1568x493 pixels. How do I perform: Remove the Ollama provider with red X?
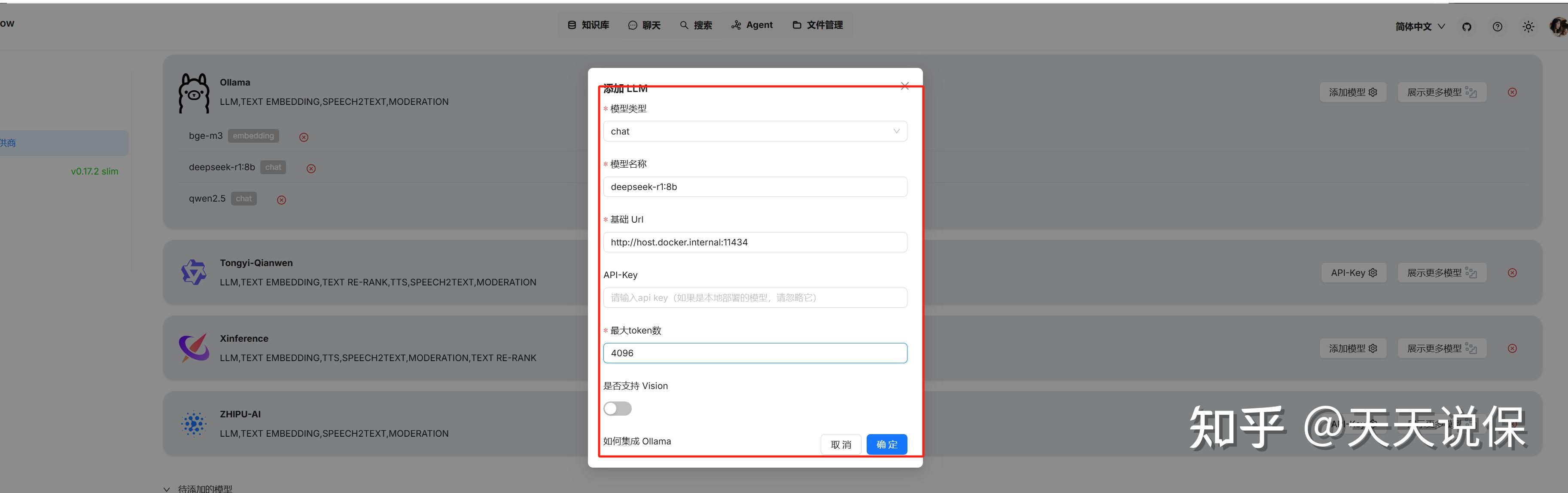pyautogui.click(x=1512, y=92)
